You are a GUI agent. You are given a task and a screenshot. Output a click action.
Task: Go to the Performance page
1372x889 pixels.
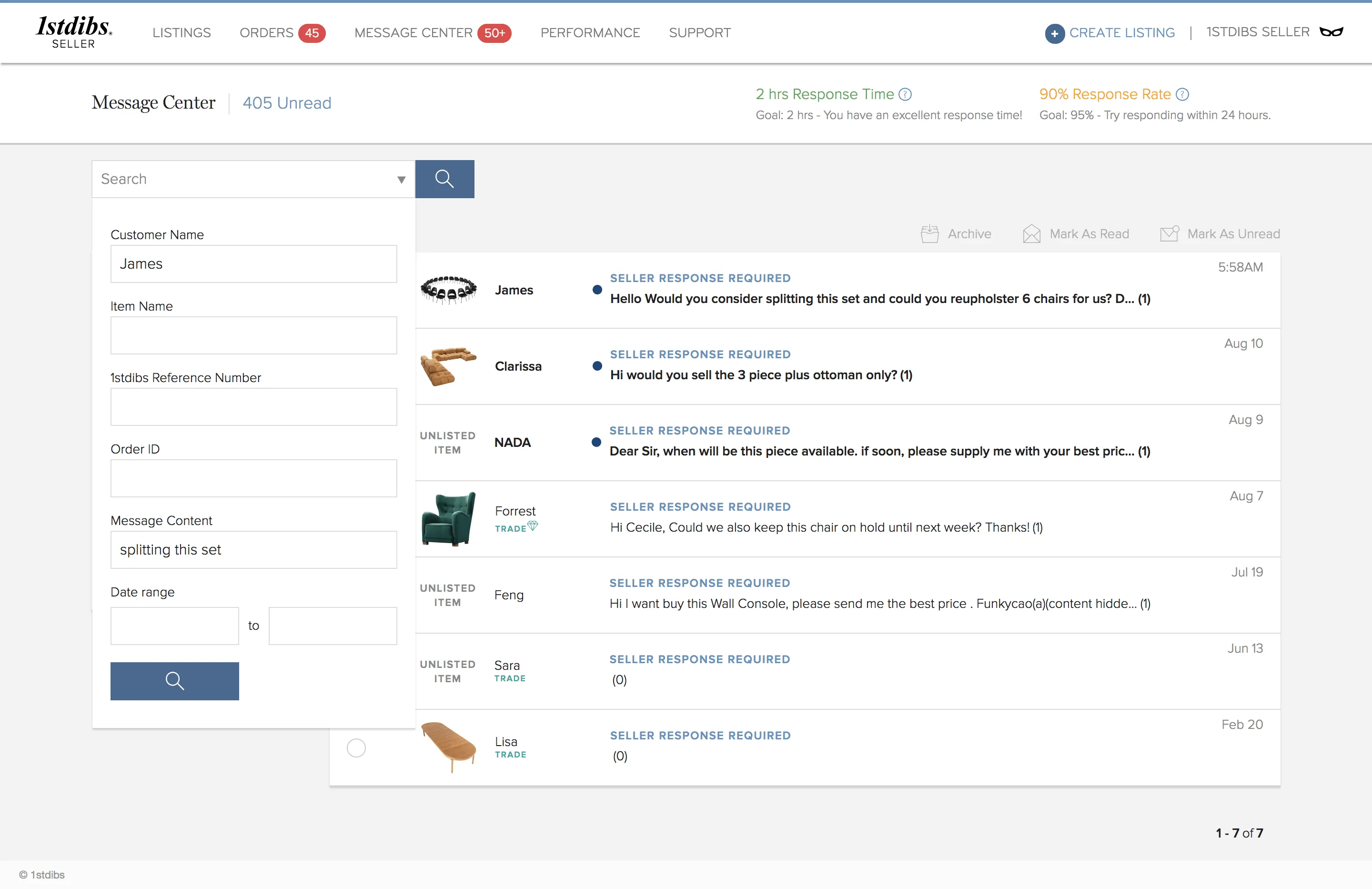pos(590,33)
